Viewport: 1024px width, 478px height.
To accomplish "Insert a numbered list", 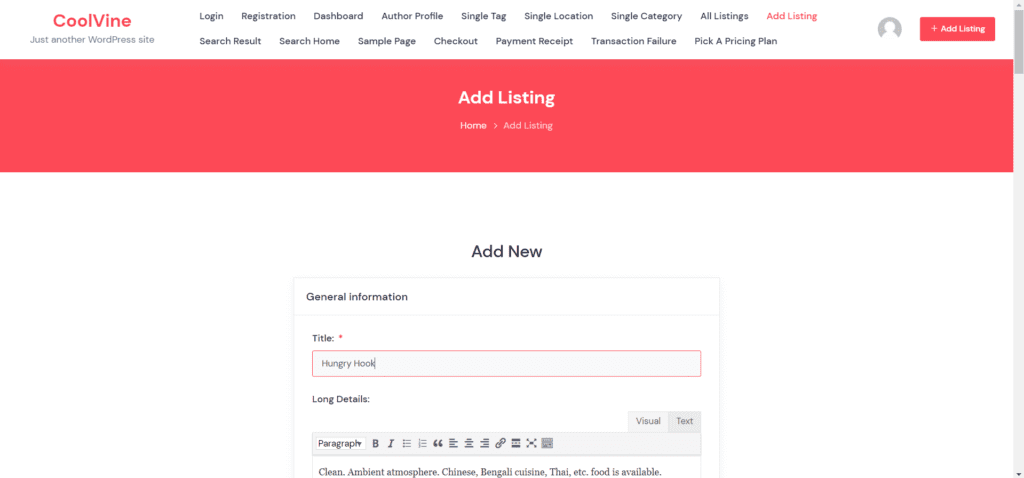I will (422, 443).
